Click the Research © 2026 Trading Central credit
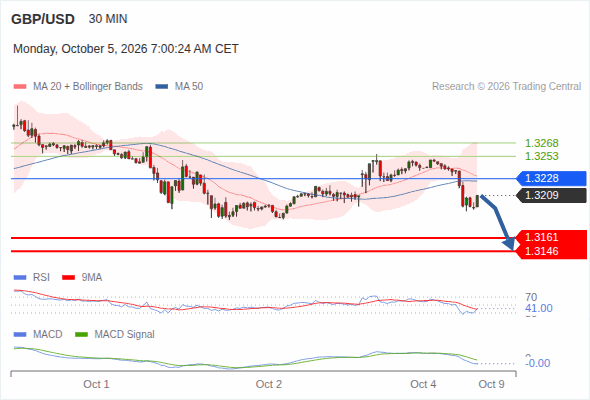This screenshot has height=400, width=590. [506, 87]
